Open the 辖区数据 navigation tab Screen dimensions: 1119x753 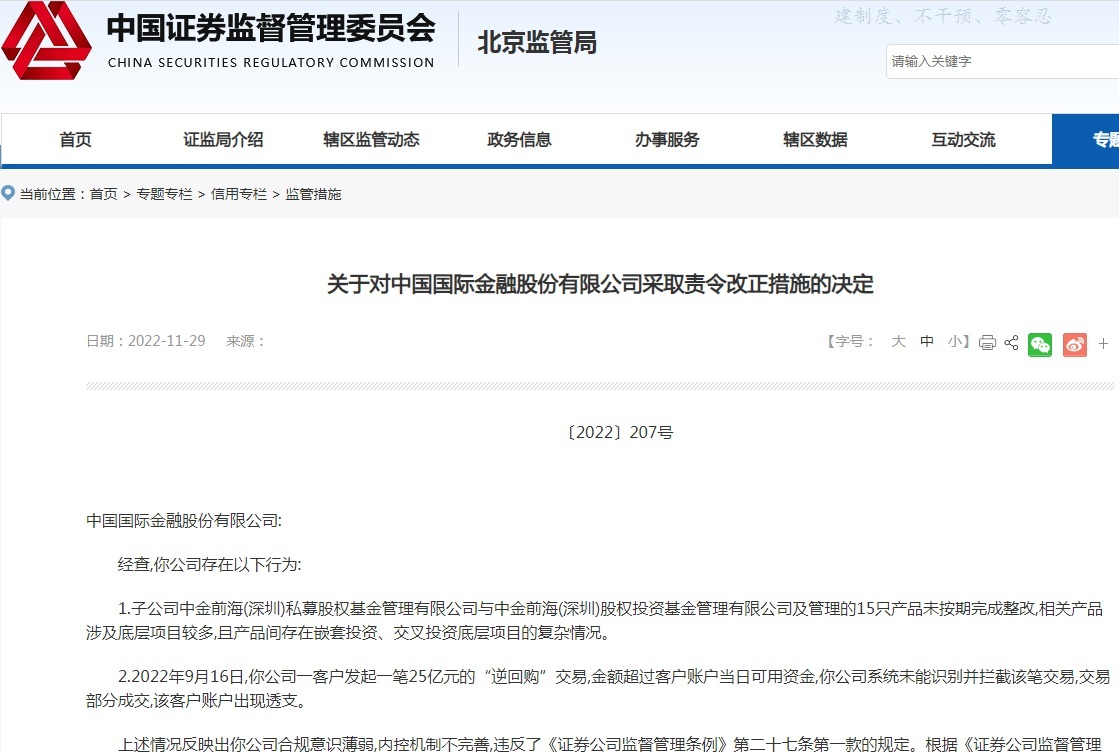(x=815, y=140)
